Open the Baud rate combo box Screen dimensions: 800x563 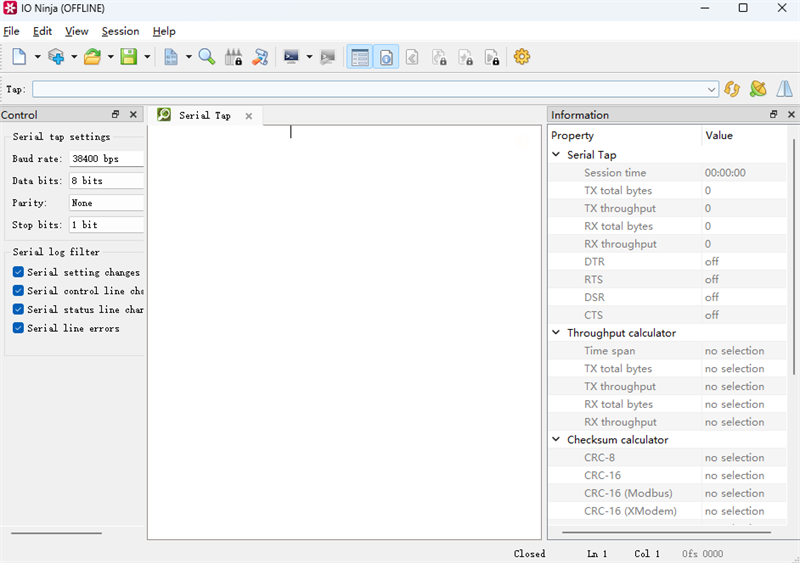106,159
